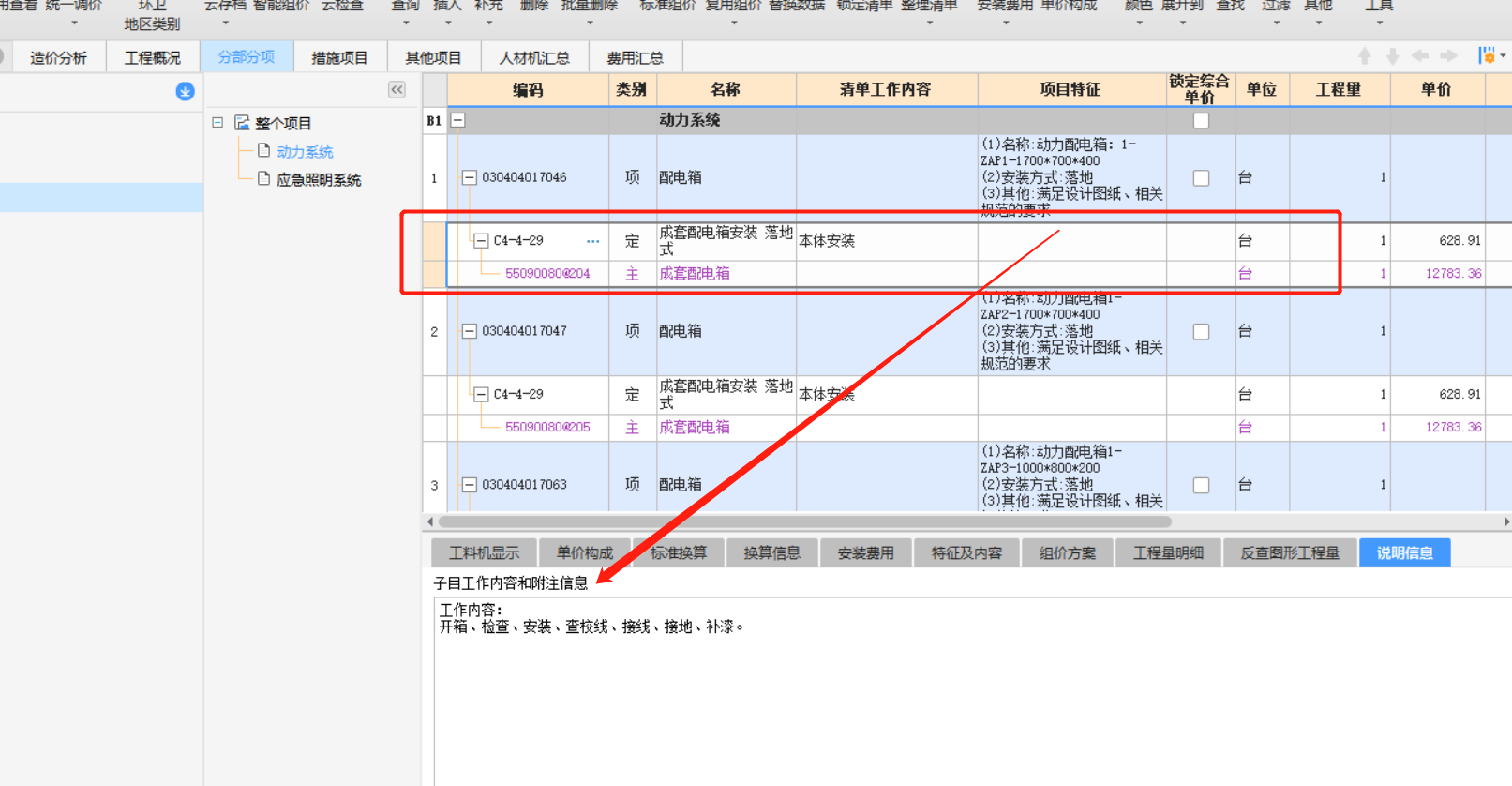The width and height of the screenshot is (1512, 786).
Task: Open the column settings icon at toolbar right
Action: (1487, 56)
